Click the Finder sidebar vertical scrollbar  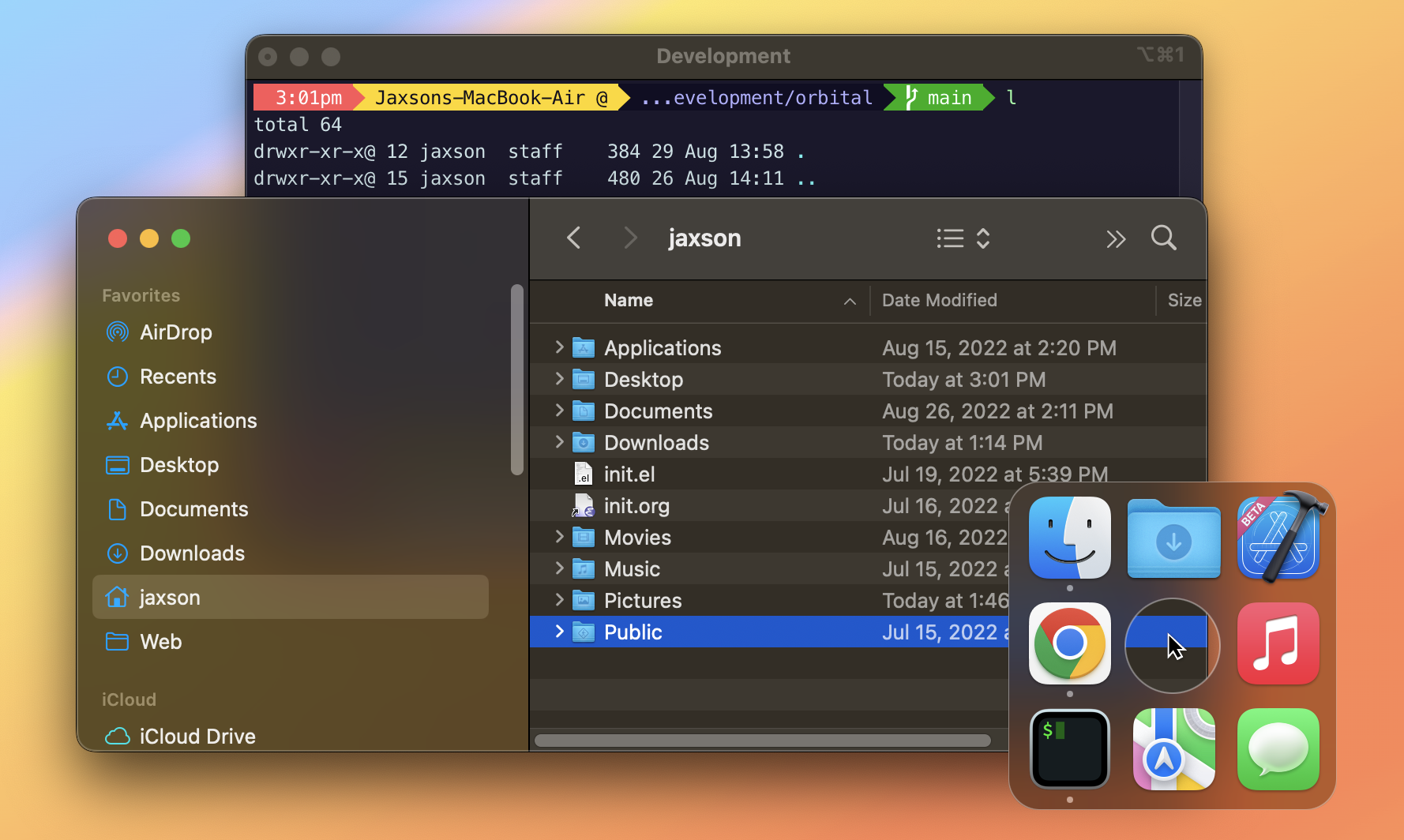tap(517, 379)
